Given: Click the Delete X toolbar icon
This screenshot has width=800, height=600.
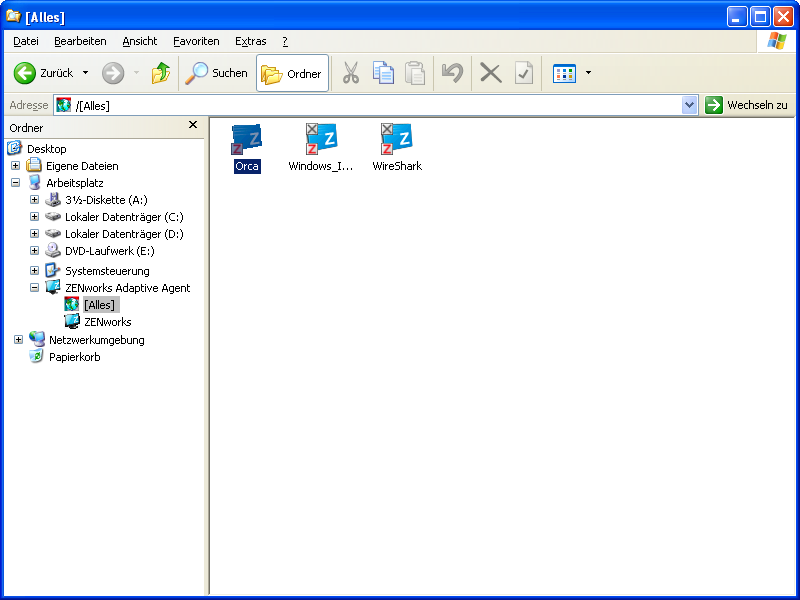Looking at the screenshot, I should tap(490, 73).
